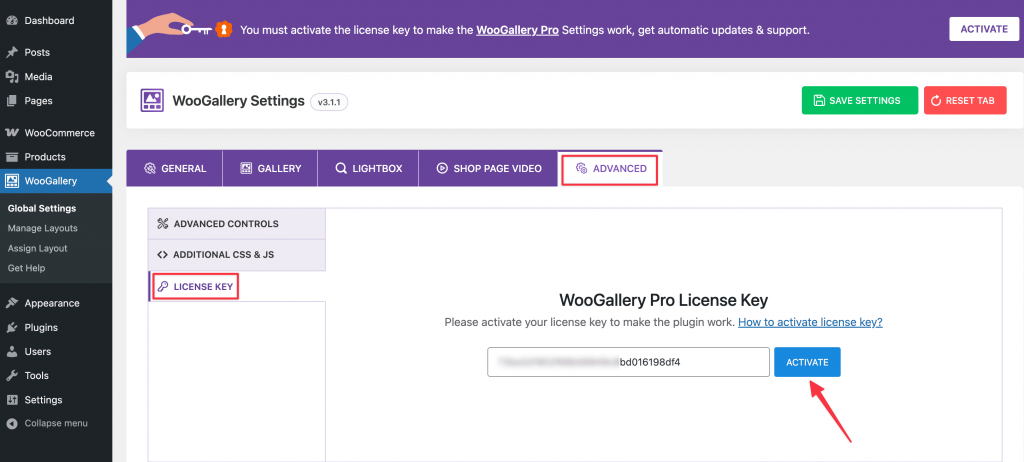Click the license key input field
1024x462 pixels.
[628, 362]
